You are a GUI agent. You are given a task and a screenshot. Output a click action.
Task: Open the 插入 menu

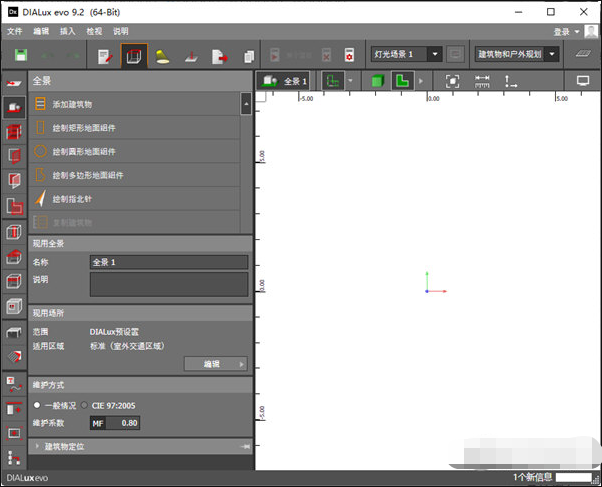pyautogui.click(x=68, y=31)
